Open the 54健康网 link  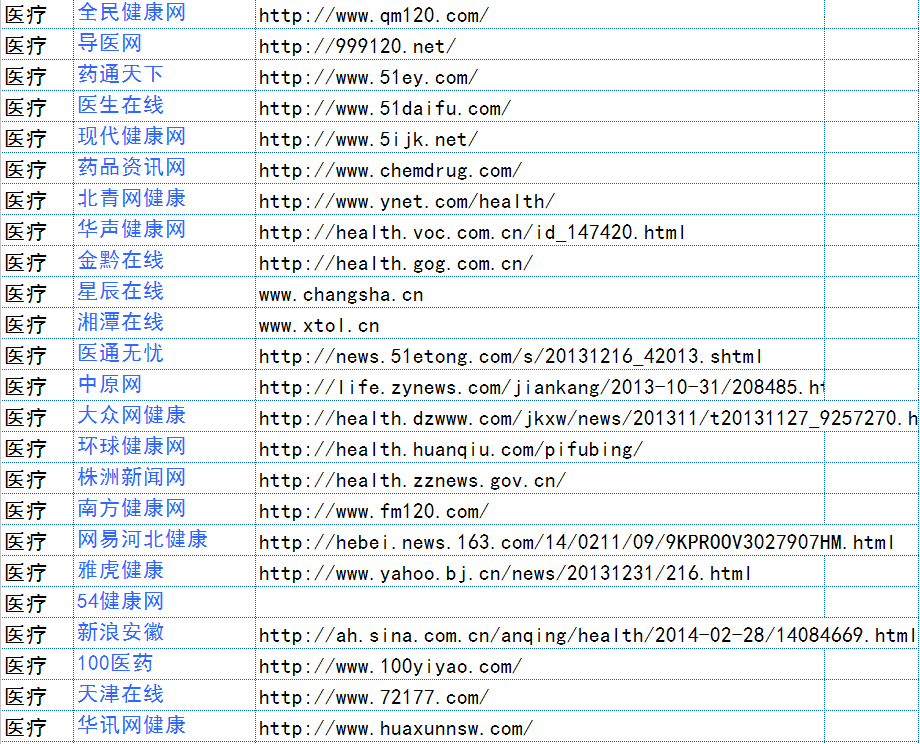(120, 602)
